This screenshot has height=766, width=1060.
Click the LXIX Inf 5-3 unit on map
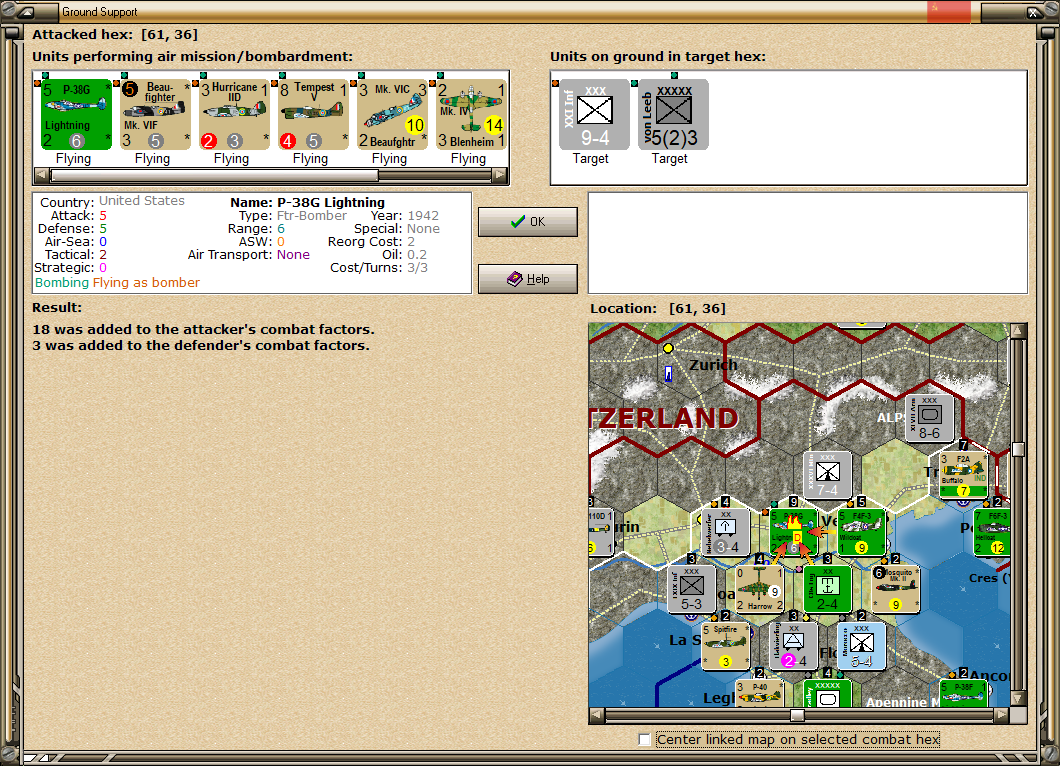coord(692,589)
